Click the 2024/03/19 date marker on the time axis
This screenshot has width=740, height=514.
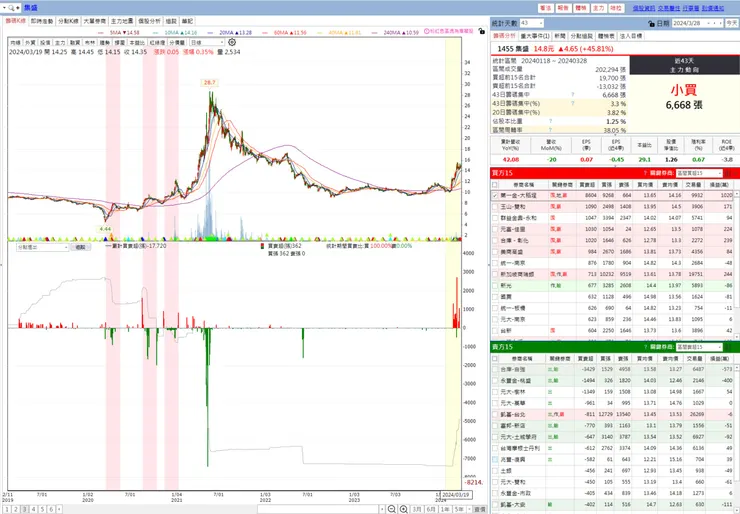456,495
